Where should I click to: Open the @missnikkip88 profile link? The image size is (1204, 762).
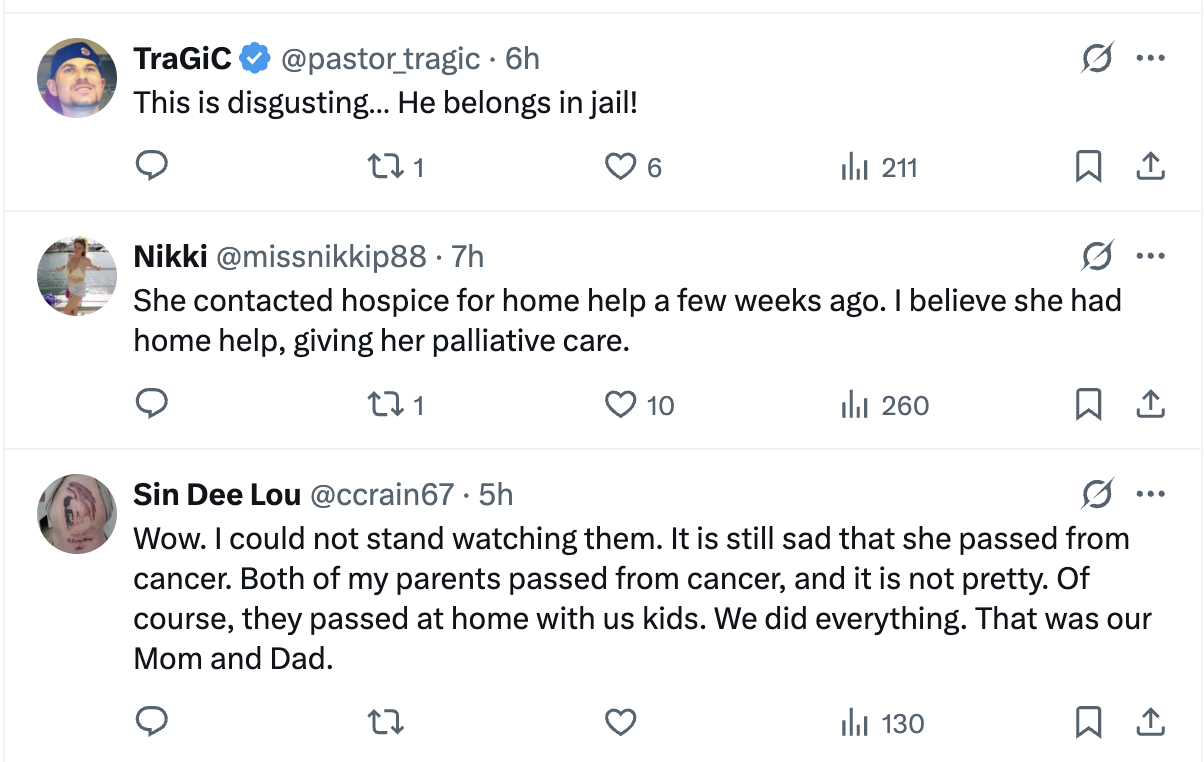tap(321, 257)
